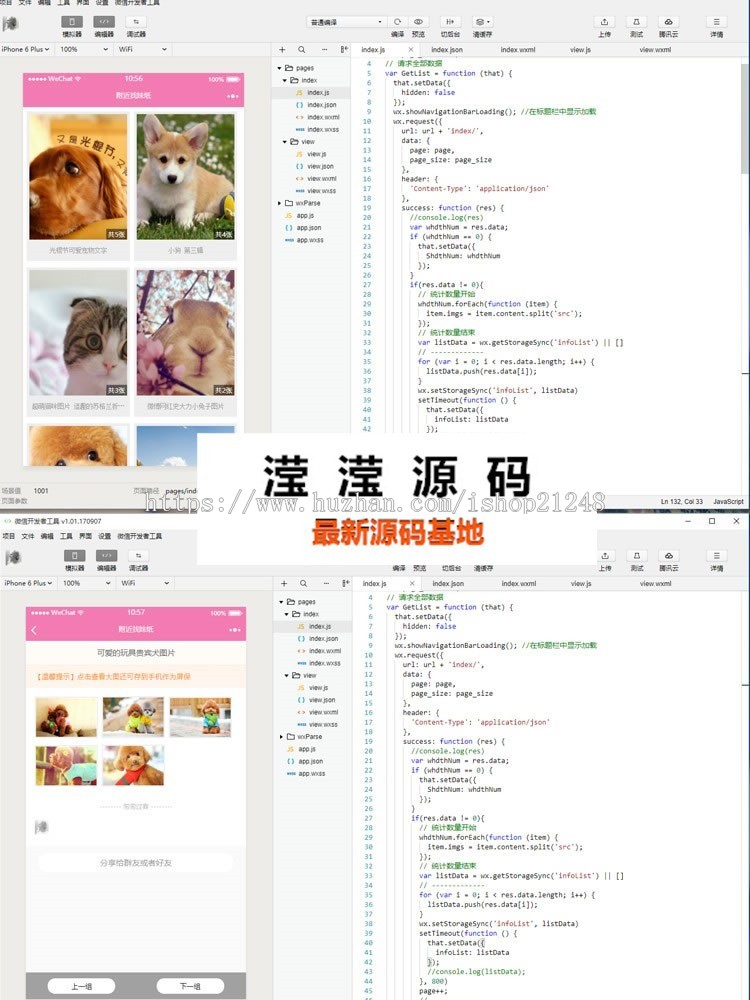
Task: Toggle the debugger button in the top window
Action: [136, 22]
